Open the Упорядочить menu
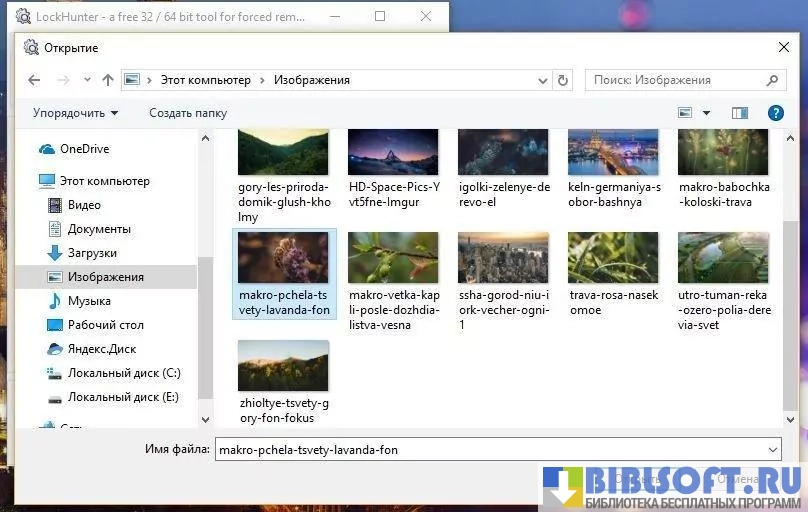808x512 pixels. (75, 113)
